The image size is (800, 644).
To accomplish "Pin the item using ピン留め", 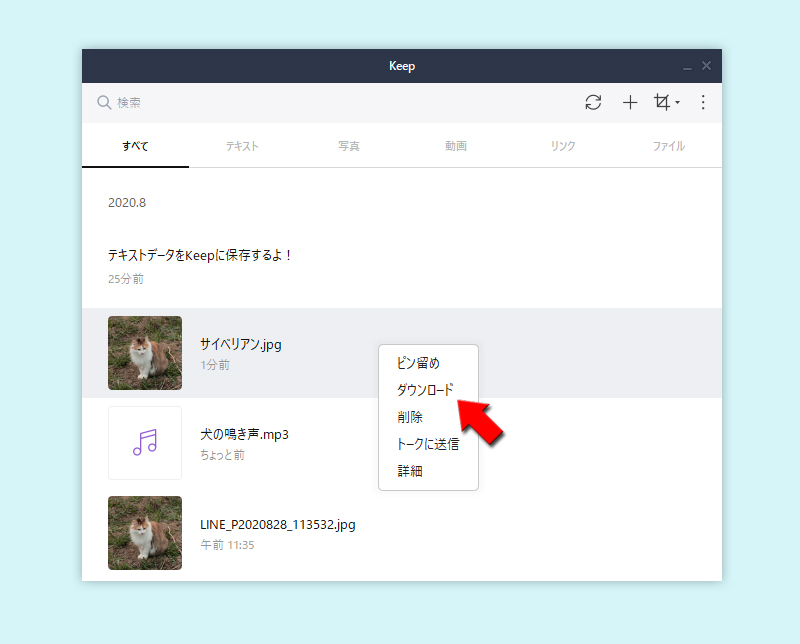I will 413,363.
